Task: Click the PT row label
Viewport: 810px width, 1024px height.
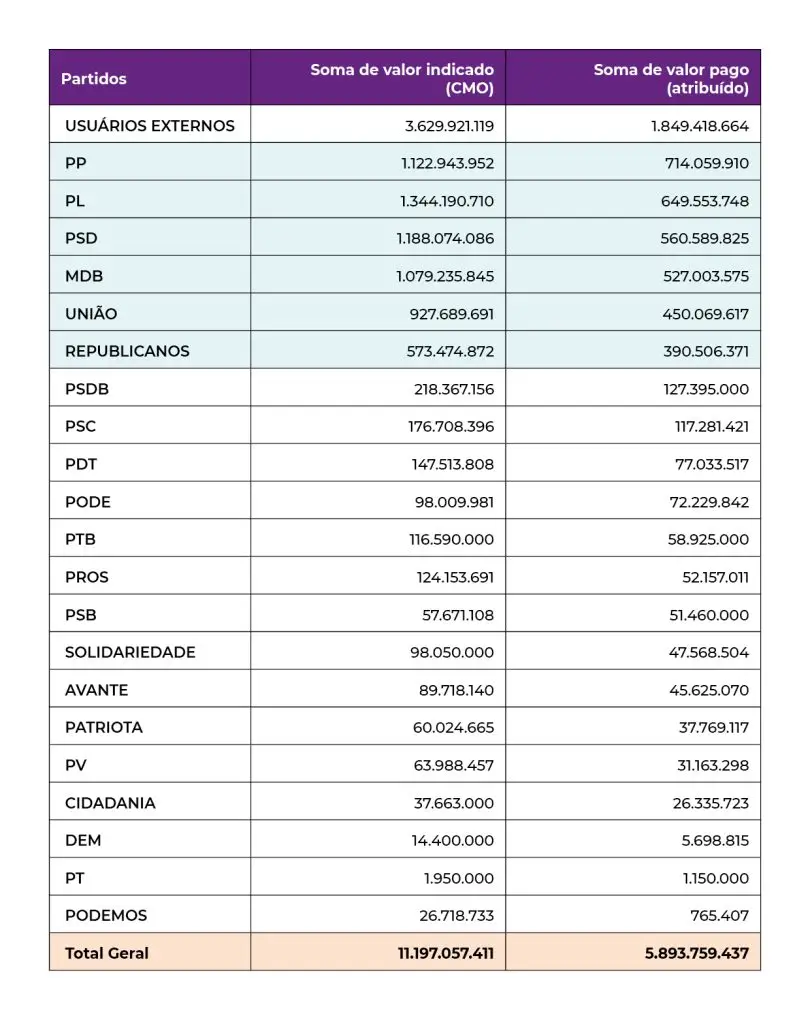Action: [x=75, y=878]
